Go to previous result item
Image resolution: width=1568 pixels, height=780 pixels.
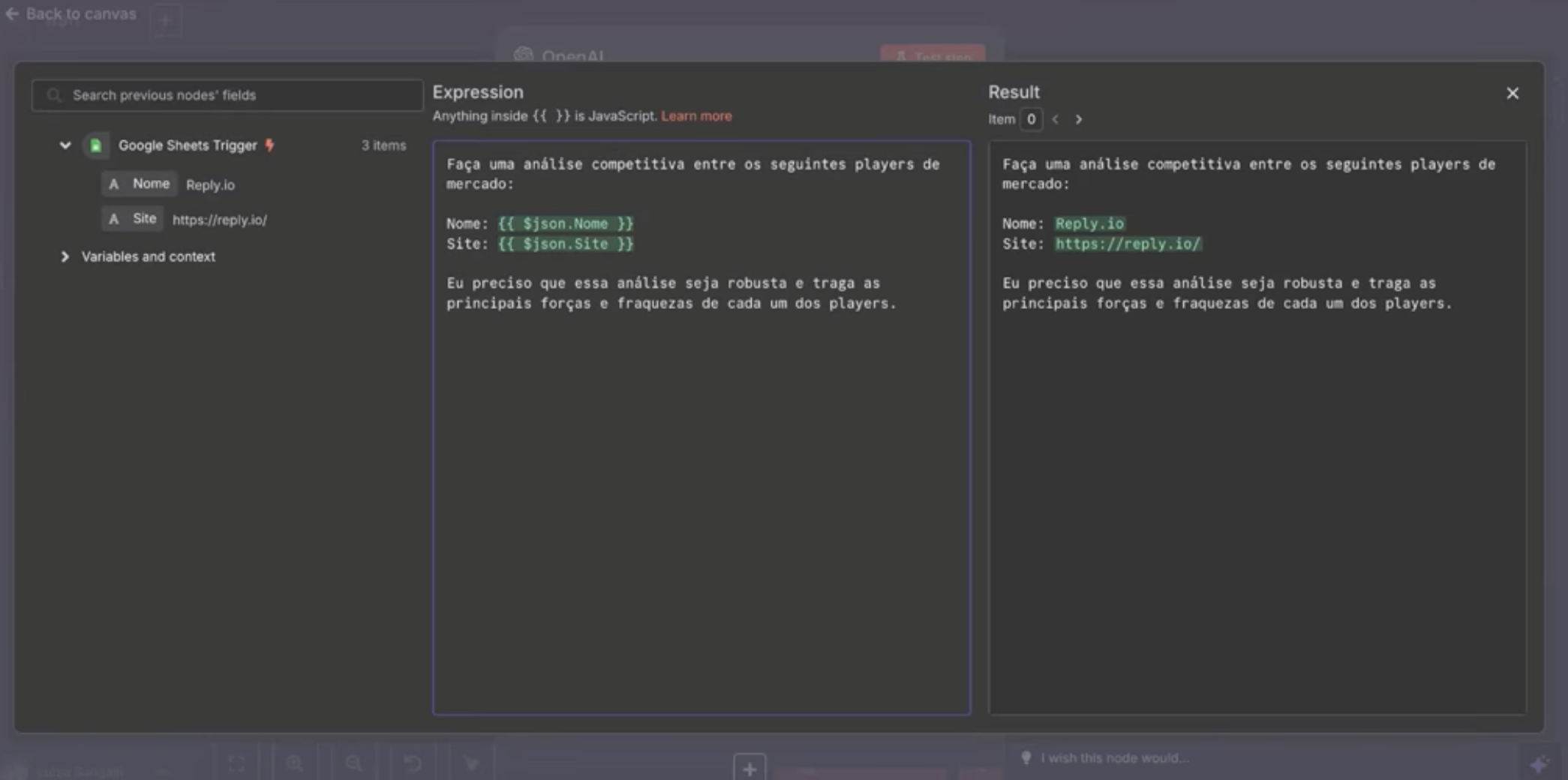[x=1056, y=119]
